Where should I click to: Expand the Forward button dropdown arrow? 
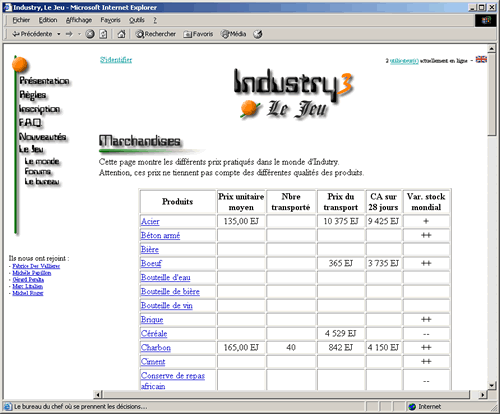coord(79,34)
